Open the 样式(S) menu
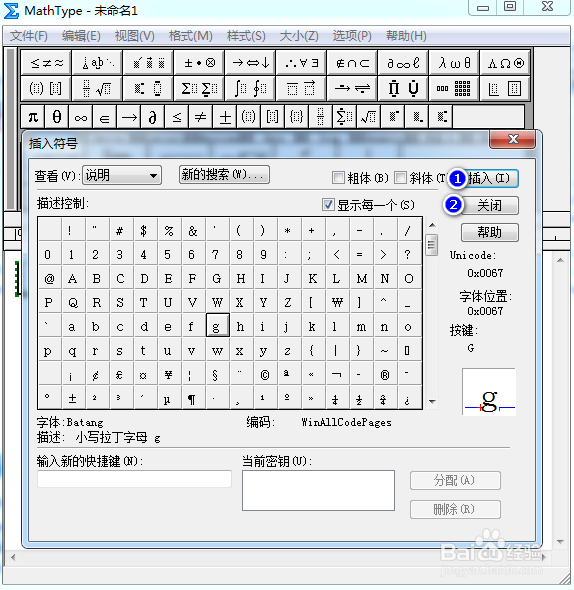The image size is (574, 590). (x=246, y=36)
